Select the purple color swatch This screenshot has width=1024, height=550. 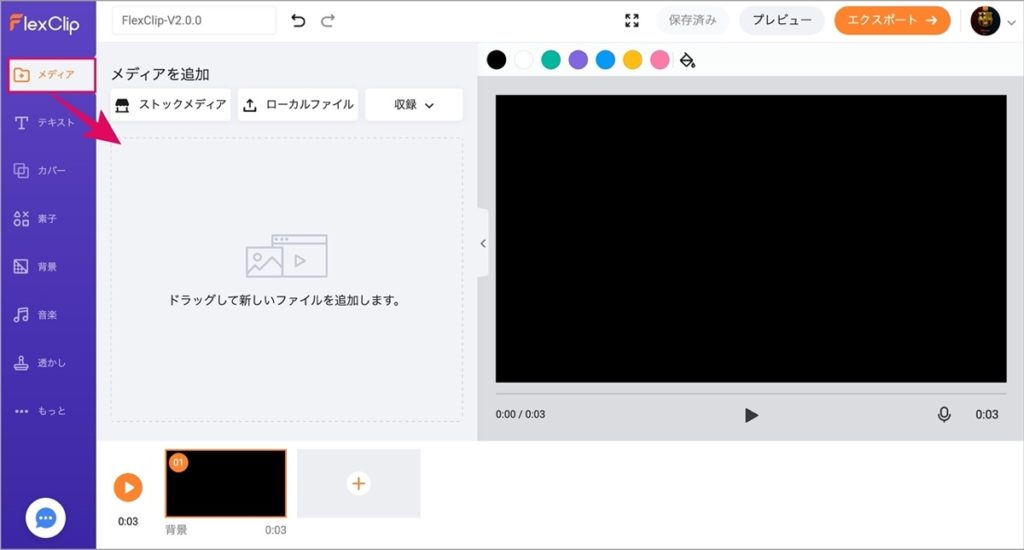click(578, 60)
